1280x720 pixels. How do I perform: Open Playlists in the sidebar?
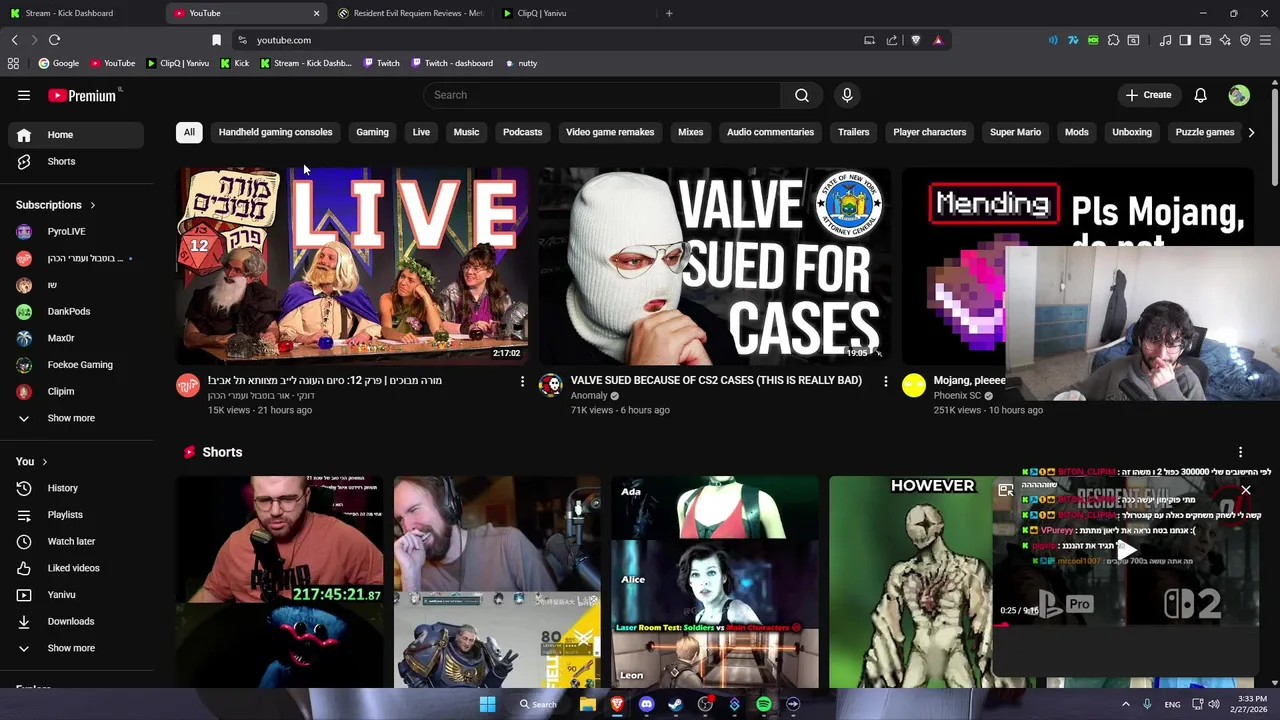click(x=76, y=515)
